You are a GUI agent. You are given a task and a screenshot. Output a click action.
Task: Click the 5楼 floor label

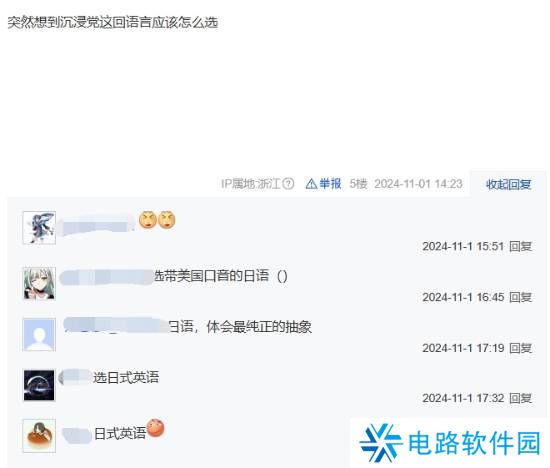358,183
